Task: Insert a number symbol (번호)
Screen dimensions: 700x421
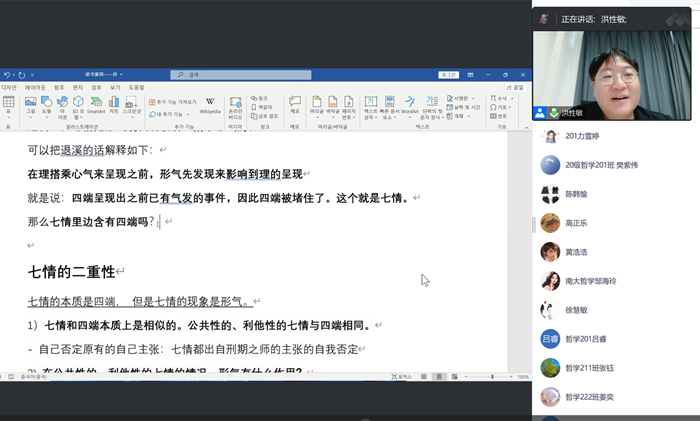Action: click(498, 116)
